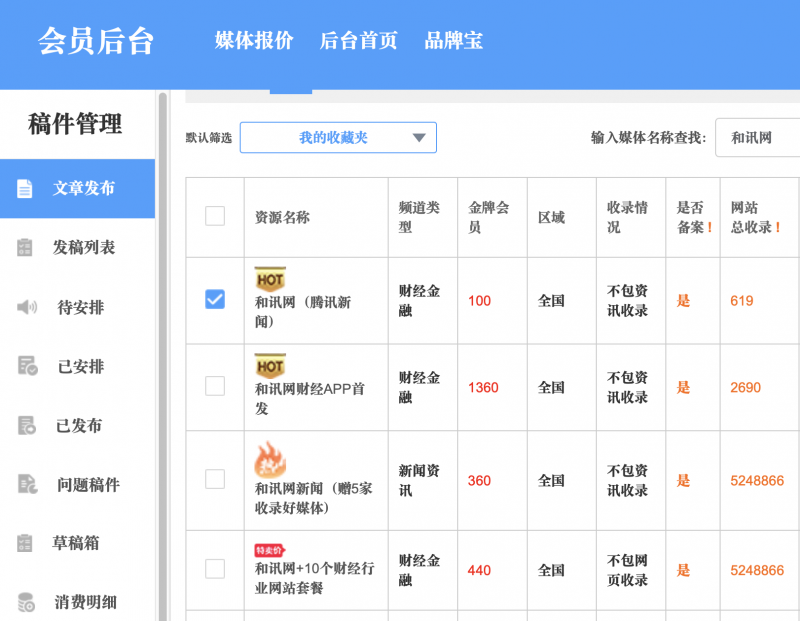Viewport: 800px width, 621px height.
Task: Click the total indexed value 619
Action: pyautogui.click(x=742, y=301)
